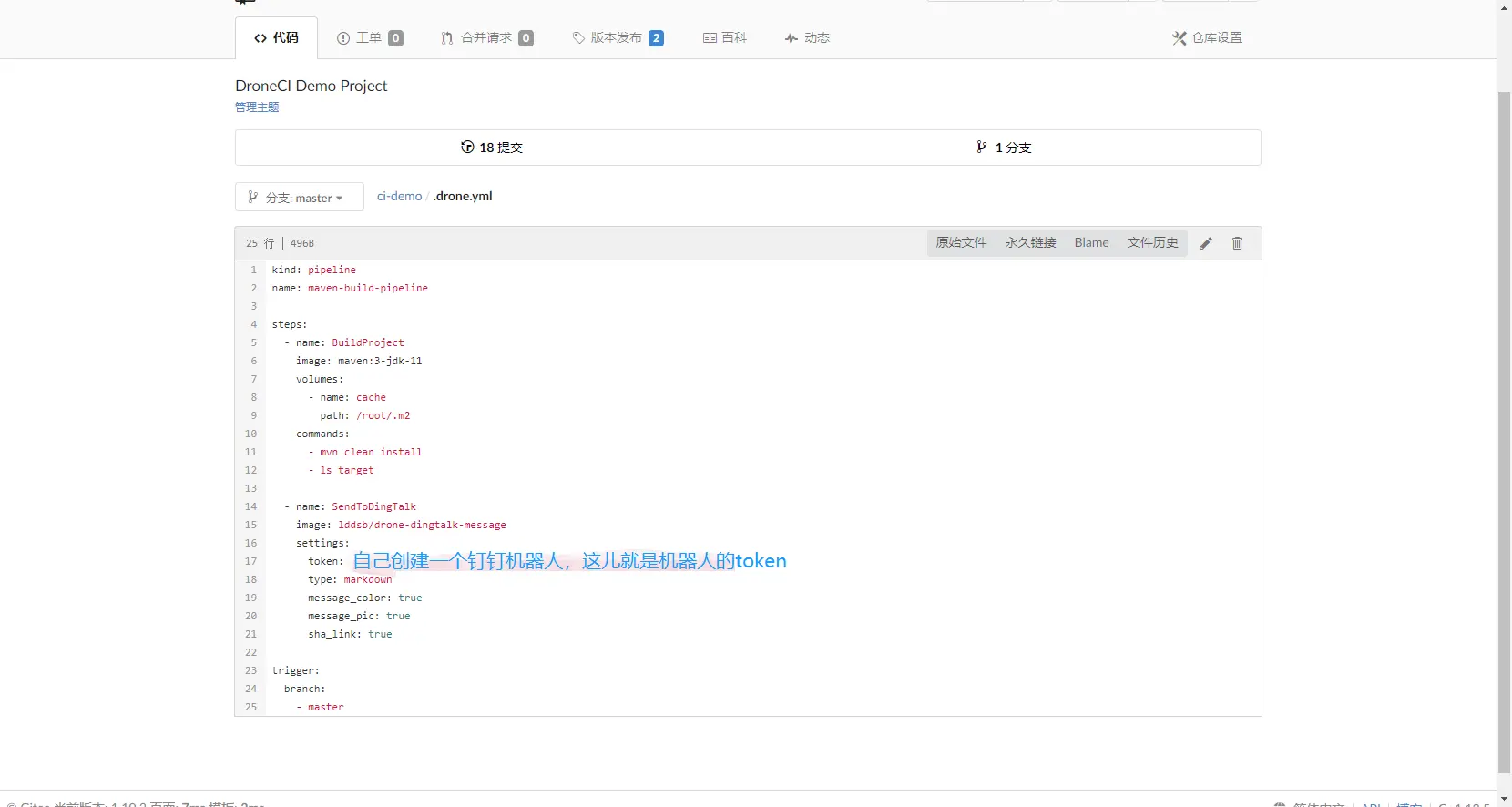Click the 'DroneCI Demo Project' description

(312, 86)
